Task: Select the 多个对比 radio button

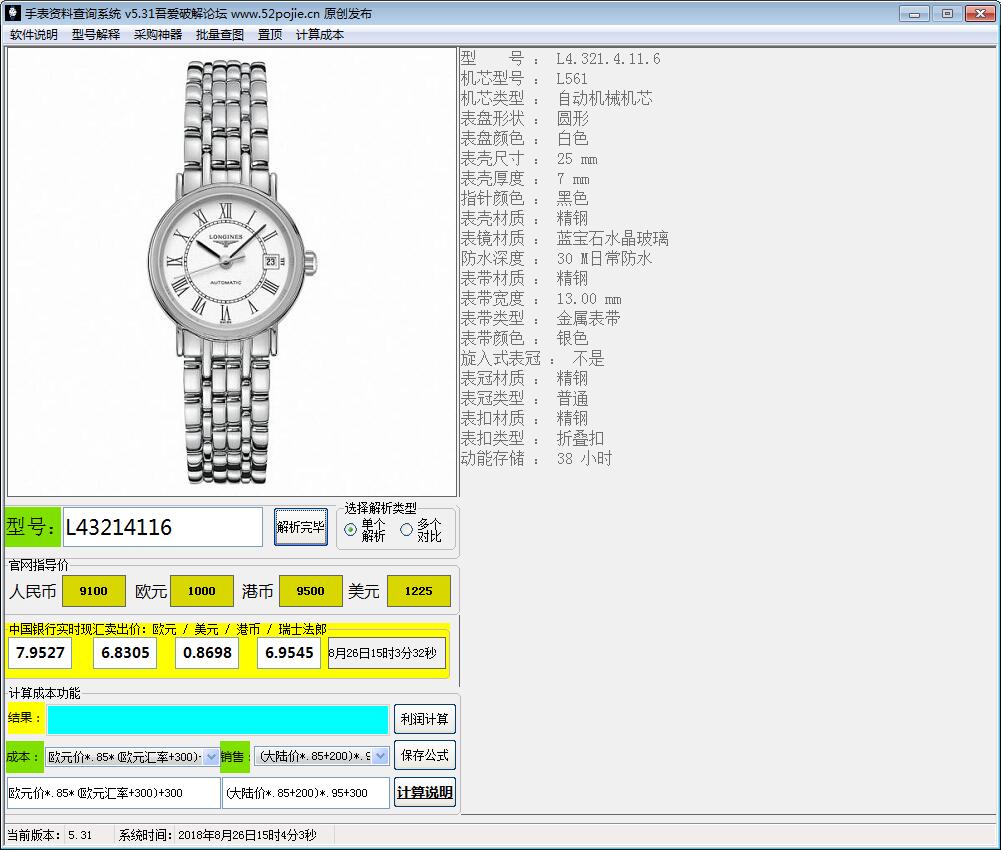Action: point(421,529)
